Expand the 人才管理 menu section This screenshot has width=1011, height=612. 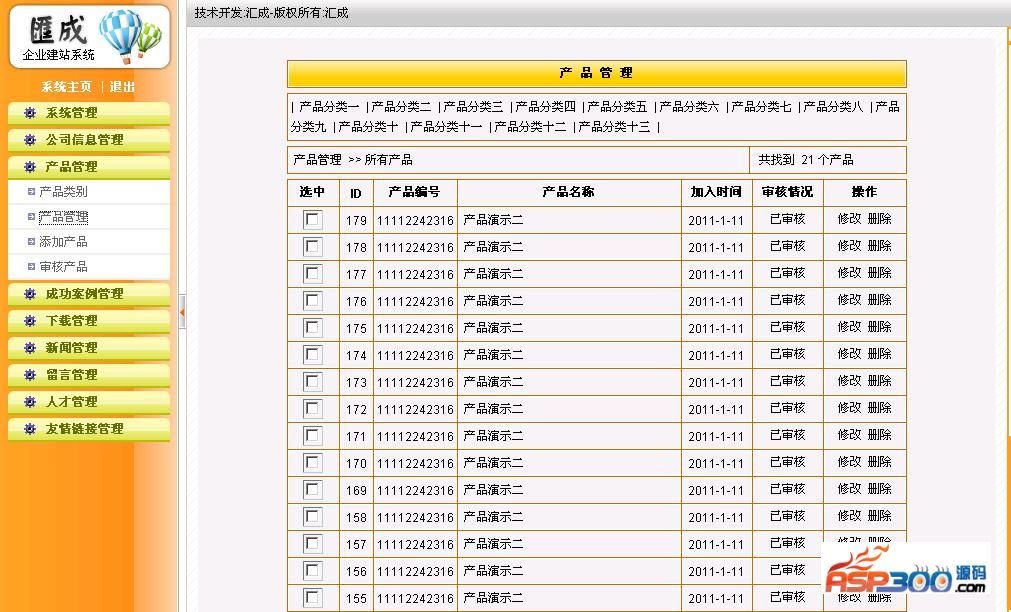(71, 402)
